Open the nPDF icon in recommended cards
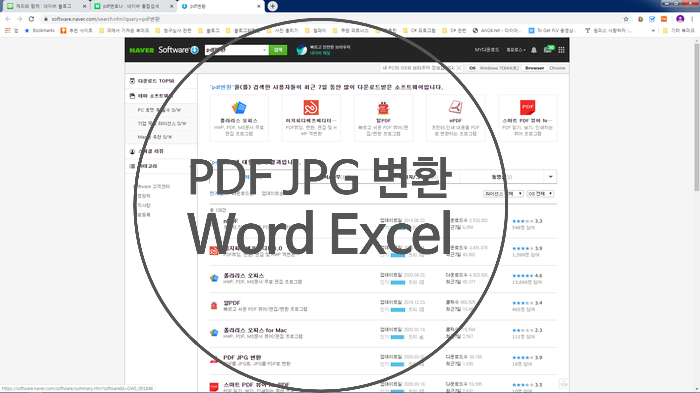This screenshot has height=393, width=700. pyautogui.click(x=455, y=108)
